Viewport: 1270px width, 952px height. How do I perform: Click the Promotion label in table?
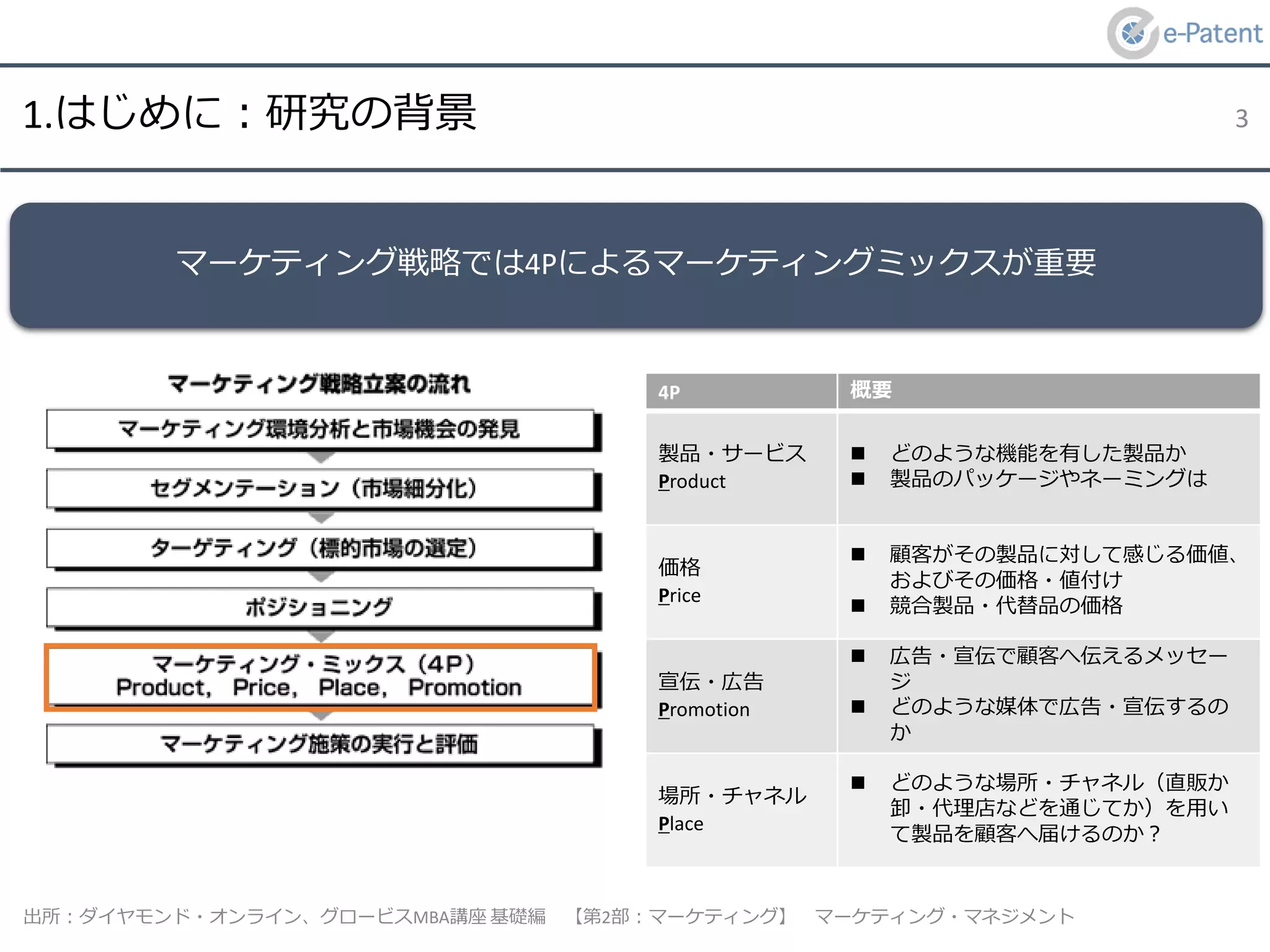(704, 710)
